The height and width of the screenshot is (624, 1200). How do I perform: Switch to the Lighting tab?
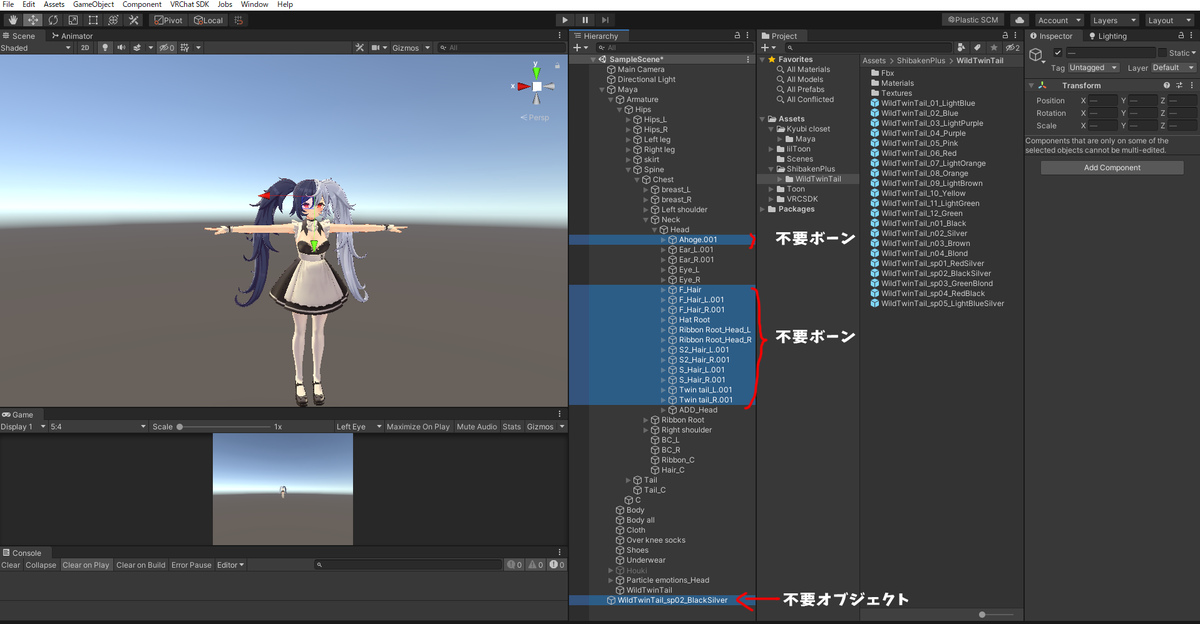point(1107,36)
